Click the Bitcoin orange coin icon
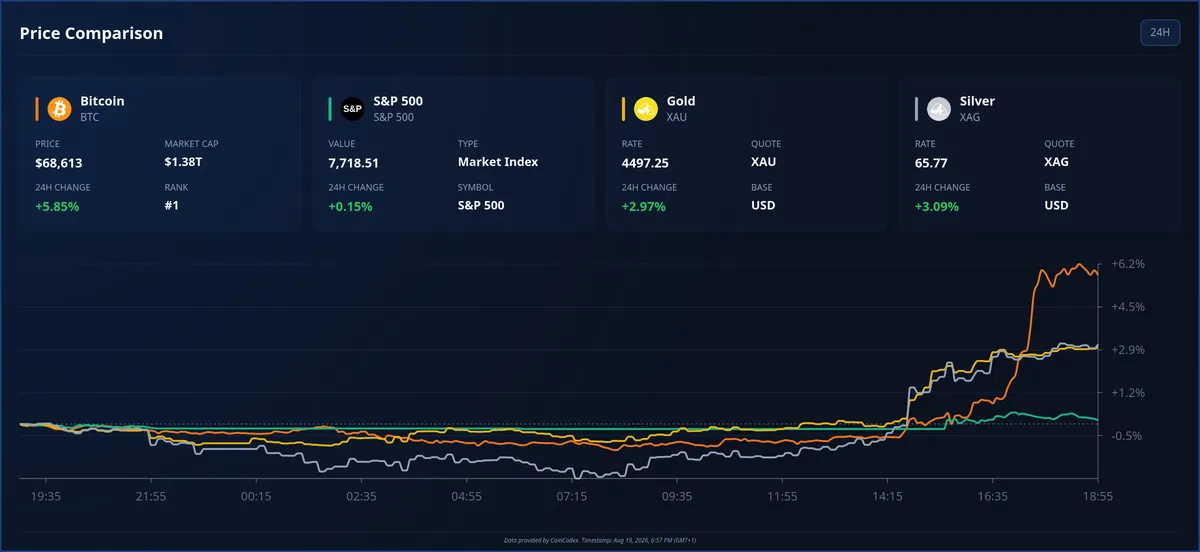The image size is (1200, 552). (58, 108)
